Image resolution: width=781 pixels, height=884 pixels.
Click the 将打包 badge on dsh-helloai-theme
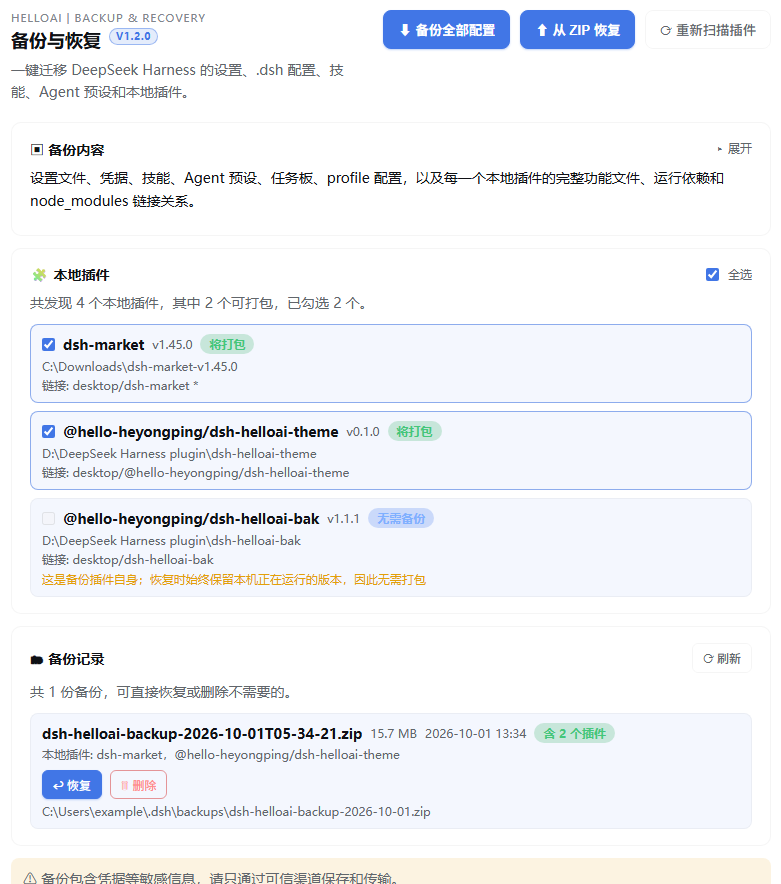point(414,432)
